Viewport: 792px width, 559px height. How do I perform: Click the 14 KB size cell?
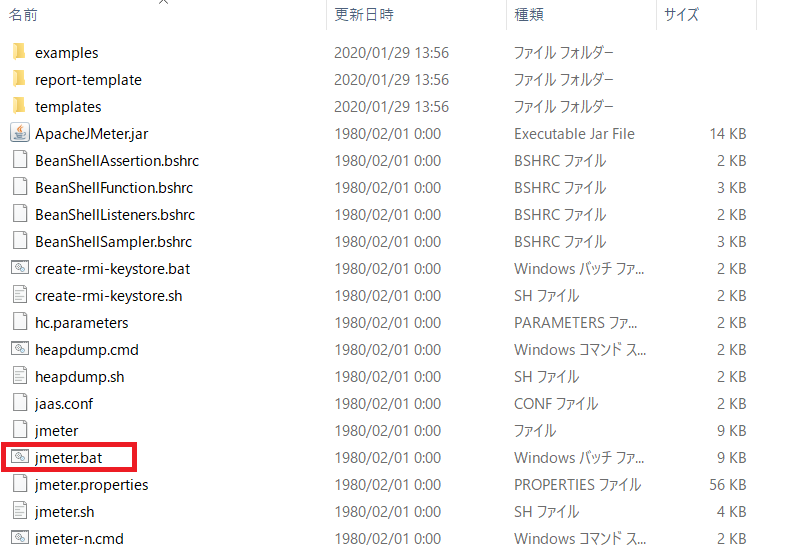[x=727, y=134]
